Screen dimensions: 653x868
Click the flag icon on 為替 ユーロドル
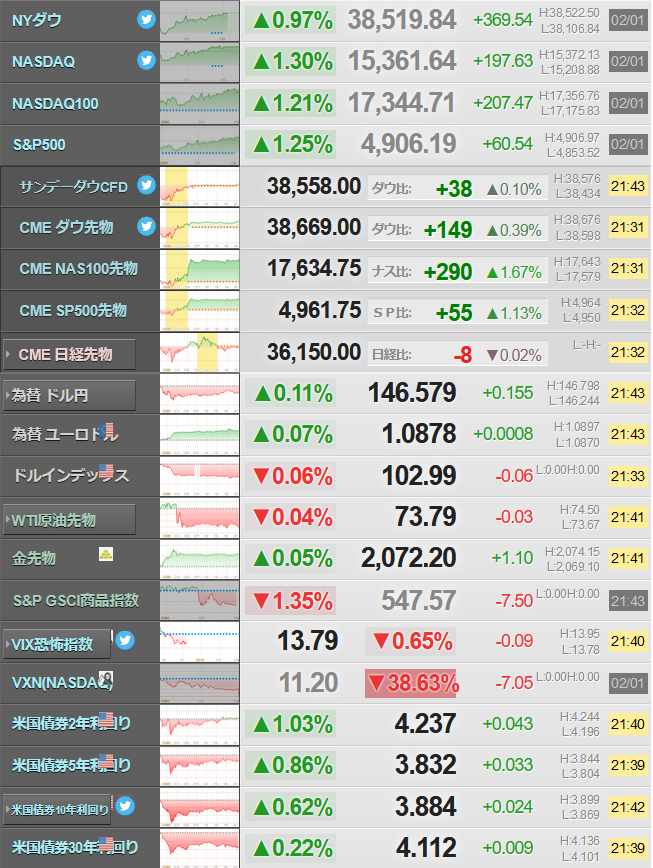point(107,430)
